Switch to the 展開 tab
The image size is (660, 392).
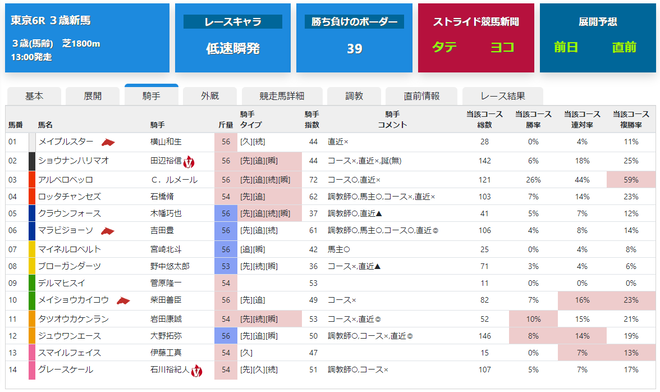[x=93, y=96]
